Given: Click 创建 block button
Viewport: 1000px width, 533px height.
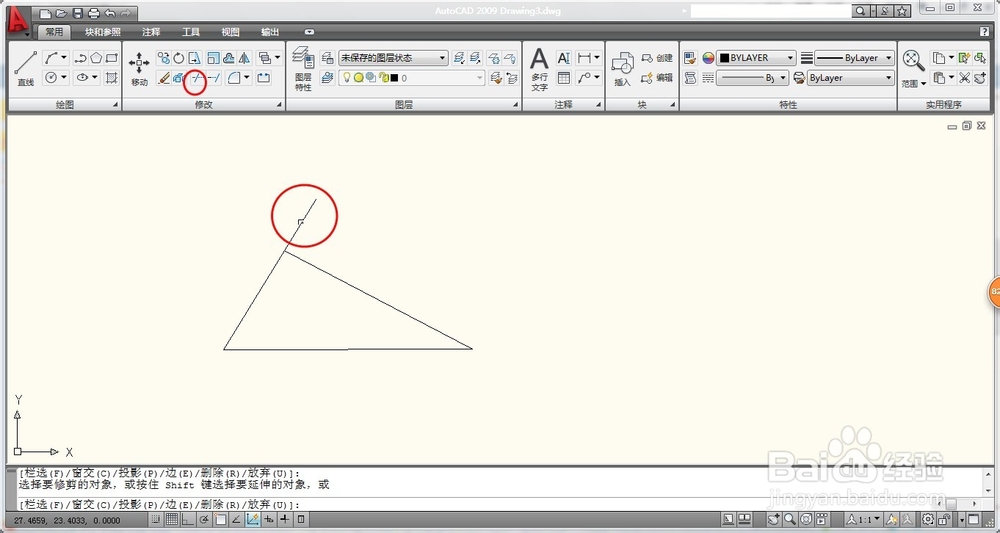Looking at the screenshot, I should coord(657,58).
